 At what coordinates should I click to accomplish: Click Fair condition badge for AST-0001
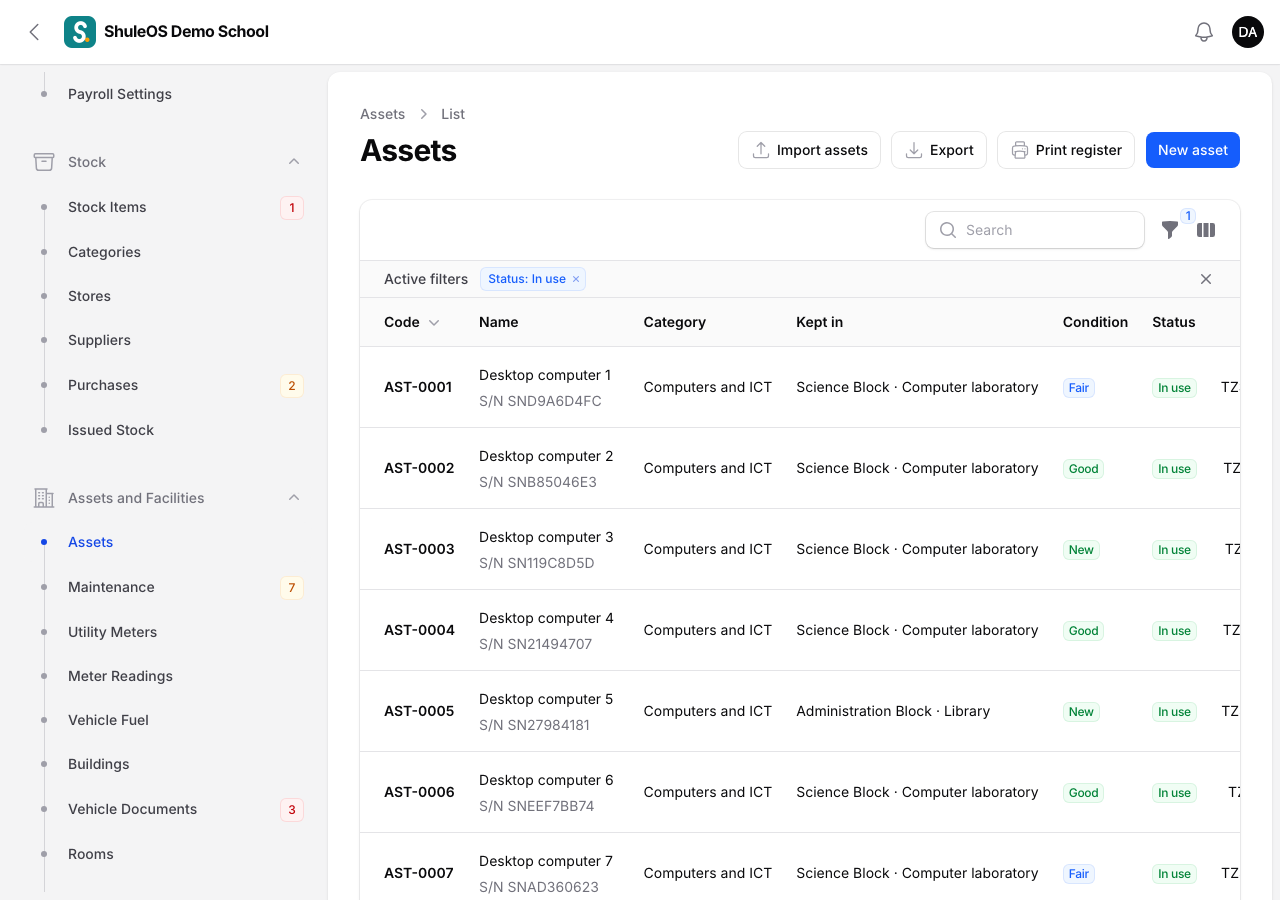1078,388
